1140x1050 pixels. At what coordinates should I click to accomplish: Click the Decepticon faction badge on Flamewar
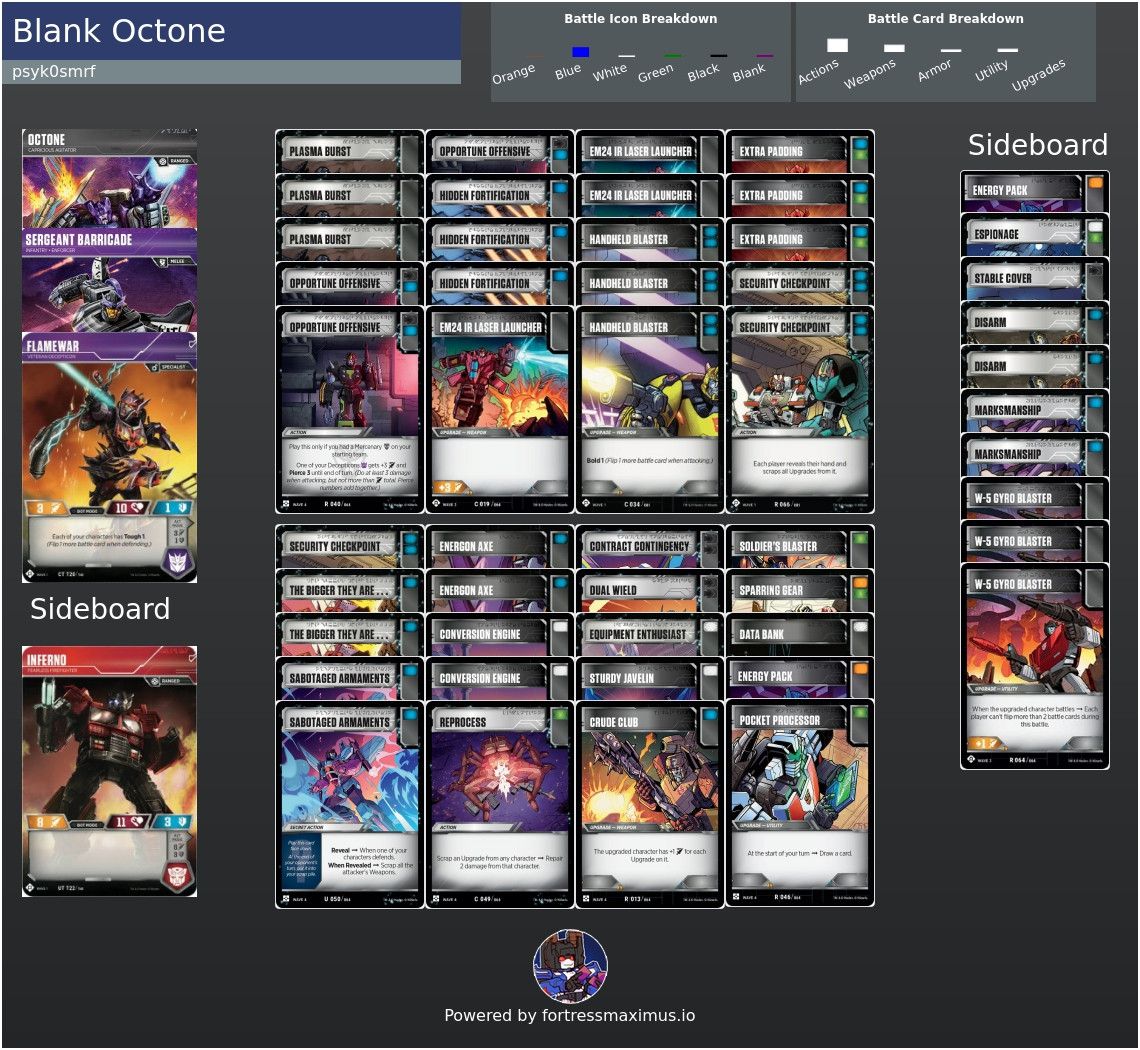click(x=178, y=562)
